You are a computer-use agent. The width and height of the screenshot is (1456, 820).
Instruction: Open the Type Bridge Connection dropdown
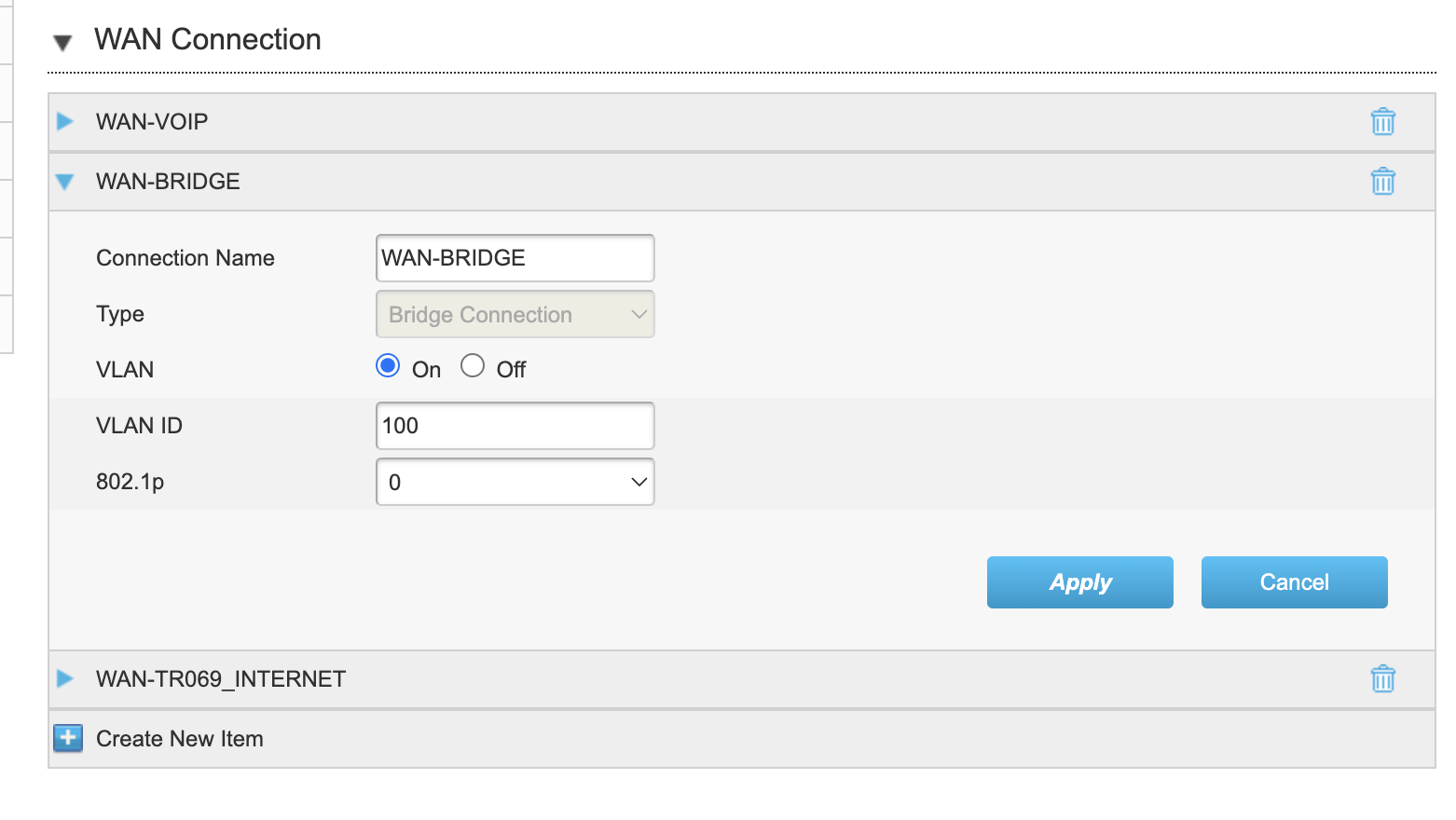pyautogui.click(x=515, y=314)
